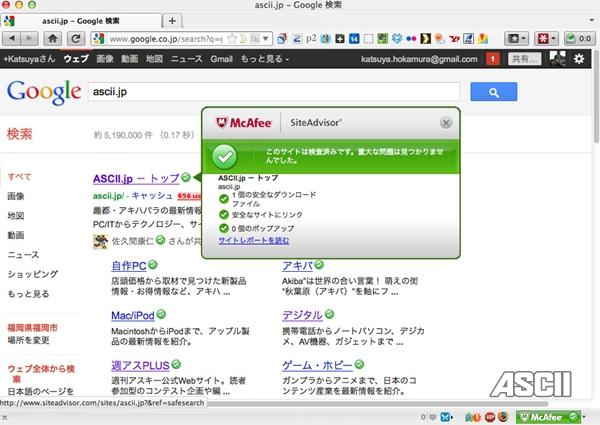Select the ascii.jp - Google 検索 tab

coord(81,21)
